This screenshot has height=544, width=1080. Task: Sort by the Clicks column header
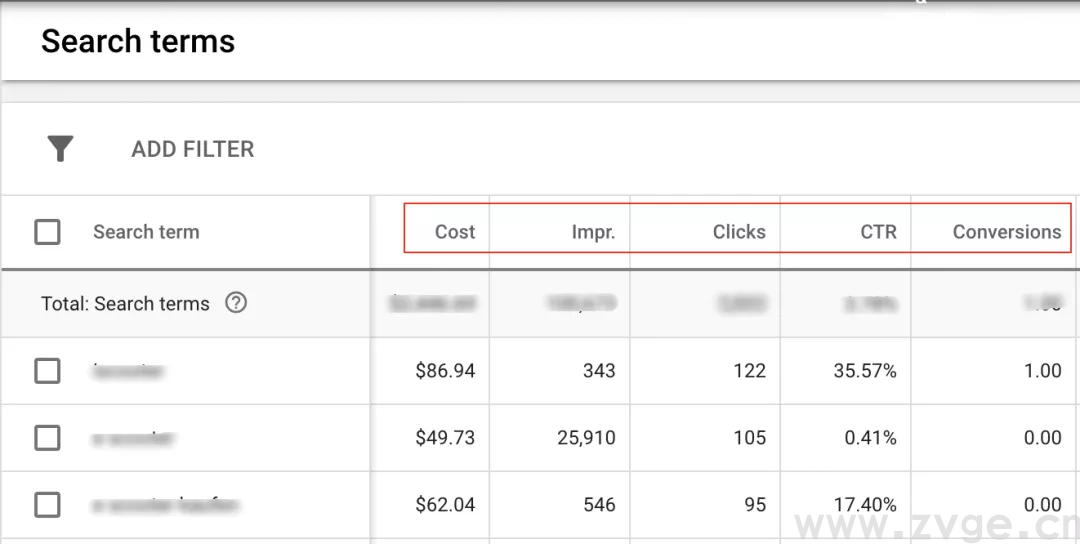tap(739, 232)
